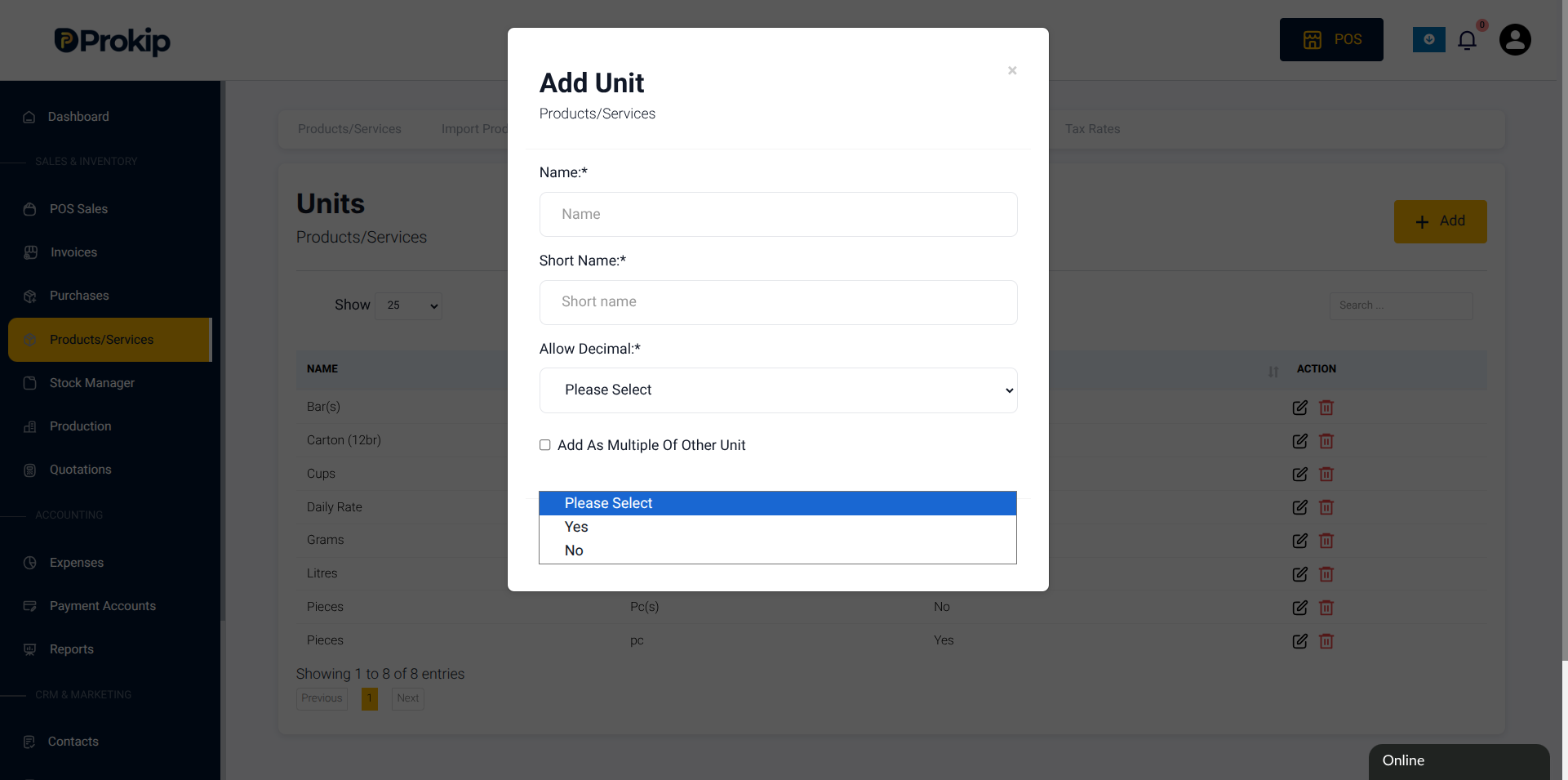Image resolution: width=1568 pixels, height=780 pixels.
Task: Click the blue dropdown icon beside POS
Action: [x=1429, y=39]
